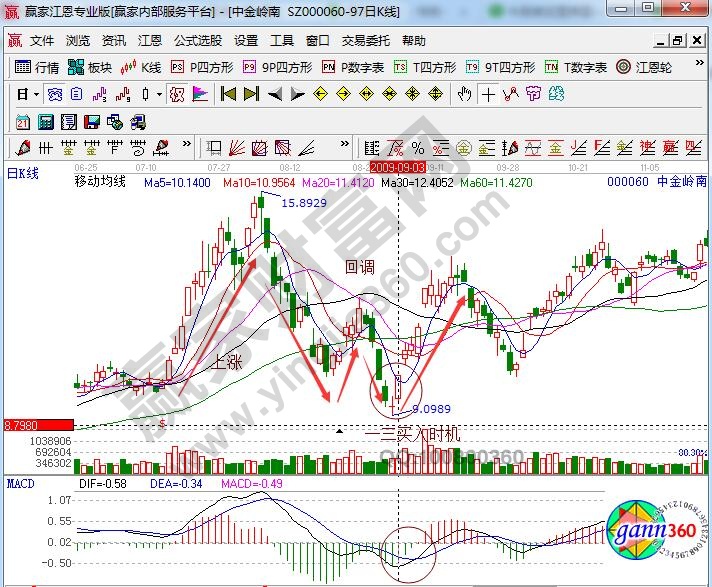Open the 浏览 menu
This screenshot has height=587, width=712.
click(78, 41)
